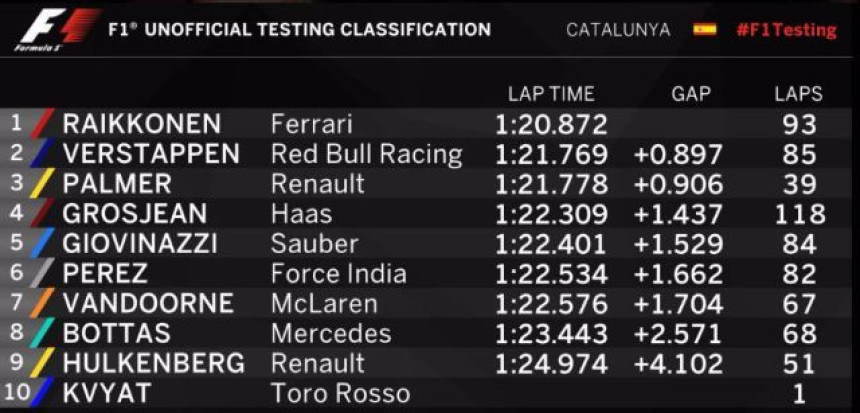Click the Formula 1 logo

[58, 30]
